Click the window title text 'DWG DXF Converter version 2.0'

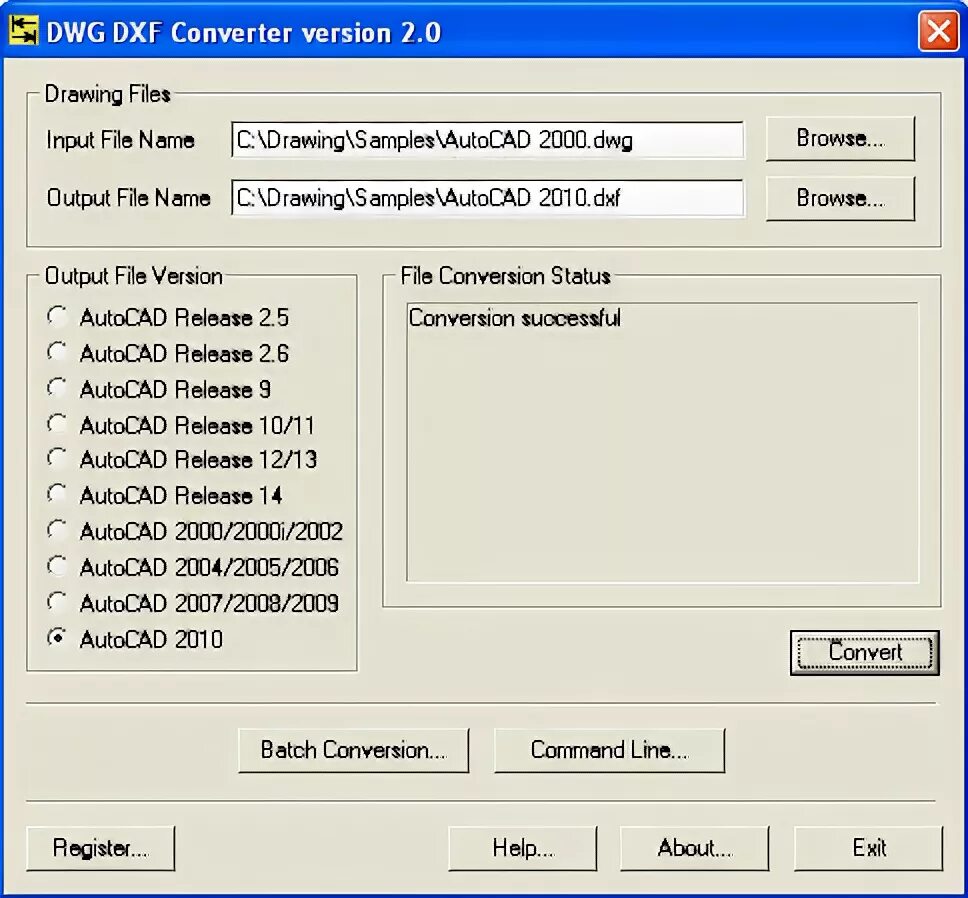(x=244, y=32)
